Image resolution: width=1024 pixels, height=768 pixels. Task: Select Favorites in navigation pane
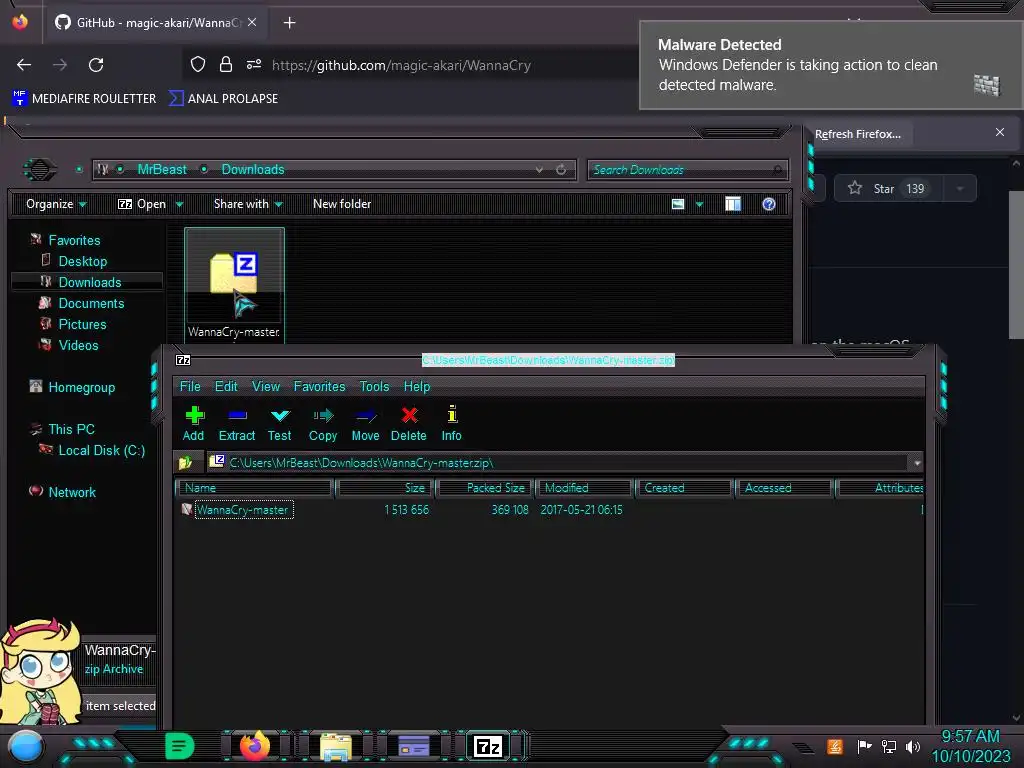tap(74, 240)
